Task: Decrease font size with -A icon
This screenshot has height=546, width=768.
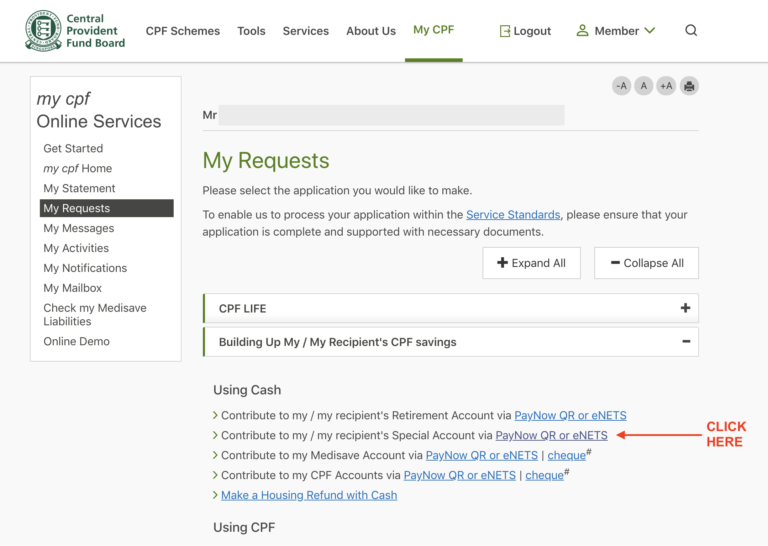Action: (621, 86)
